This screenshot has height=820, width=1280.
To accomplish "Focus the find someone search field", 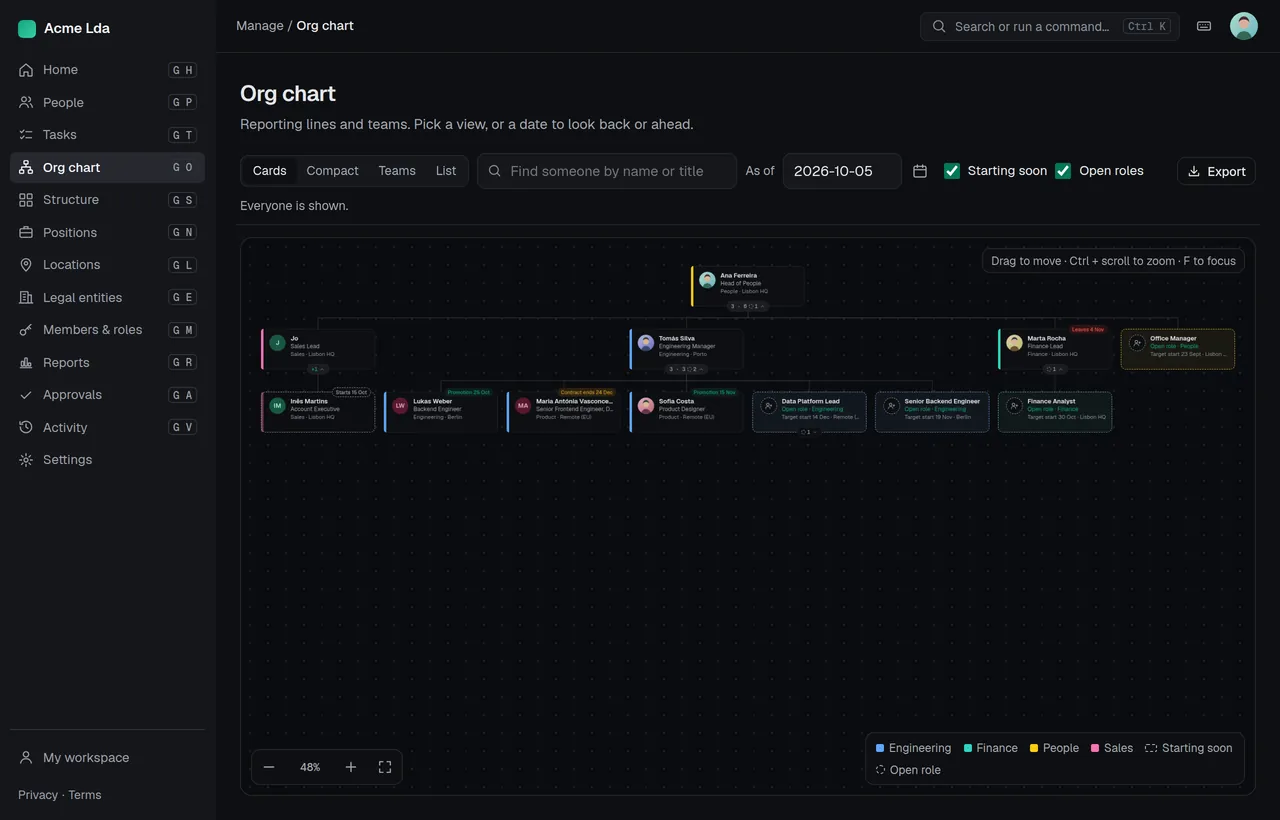I will tap(607, 171).
